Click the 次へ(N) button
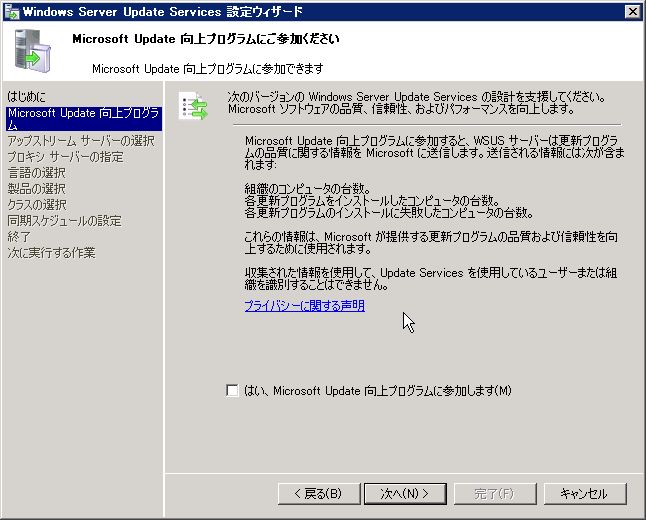Screen dimensions: 646x520 pos(405,494)
